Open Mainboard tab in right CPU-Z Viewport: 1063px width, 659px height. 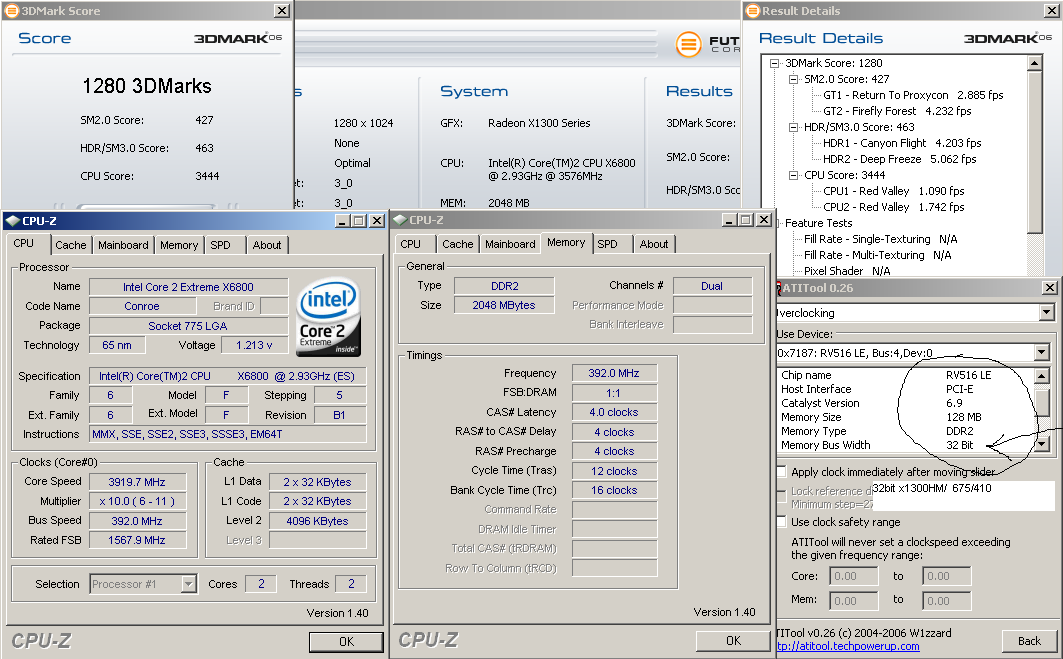click(x=510, y=244)
